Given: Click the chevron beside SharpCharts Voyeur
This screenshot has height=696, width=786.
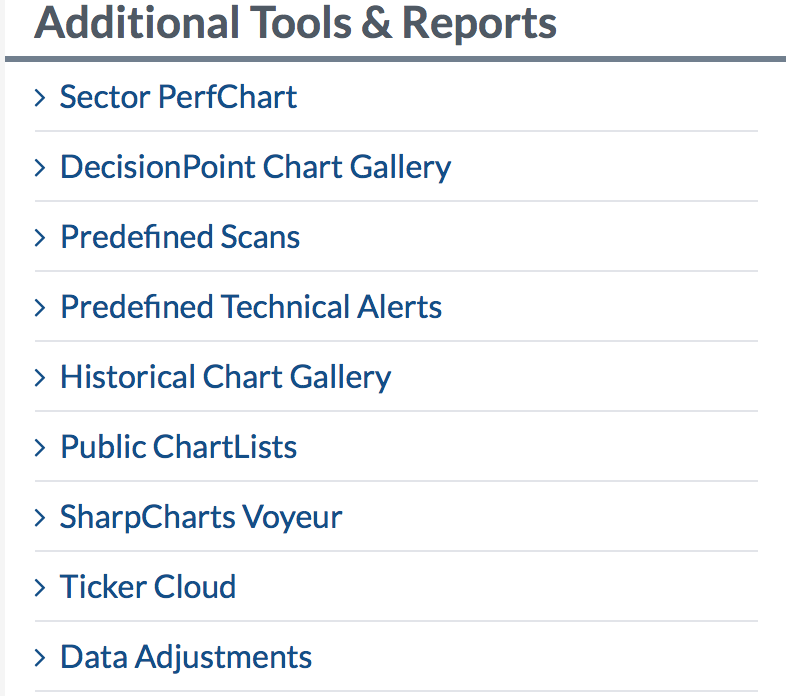Looking at the screenshot, I should pyautogui.click(x=40, y=517).
